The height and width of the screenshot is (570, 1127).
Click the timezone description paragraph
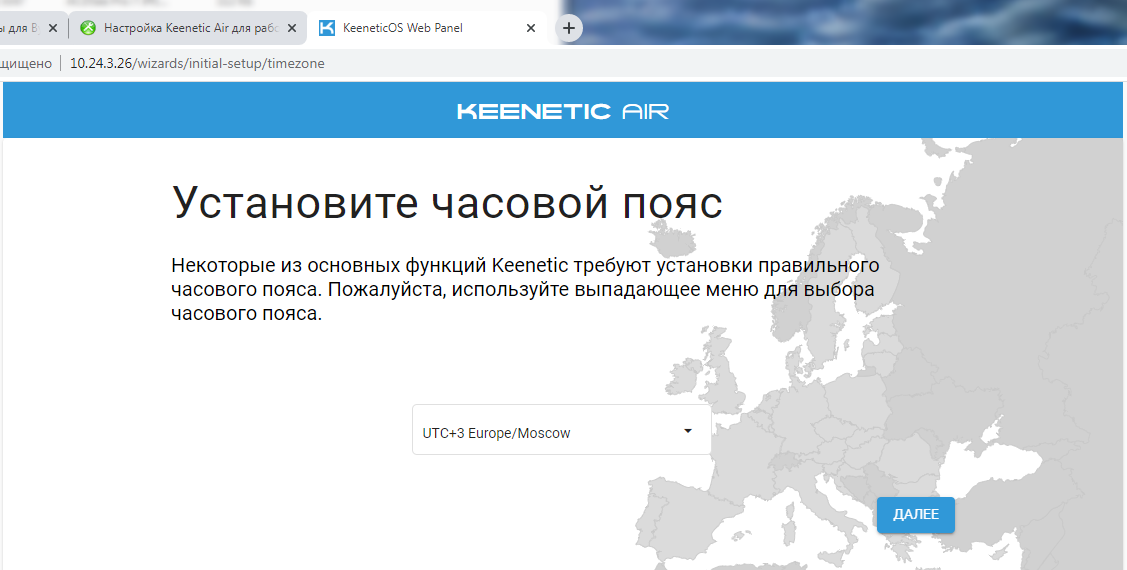[524, 289]
